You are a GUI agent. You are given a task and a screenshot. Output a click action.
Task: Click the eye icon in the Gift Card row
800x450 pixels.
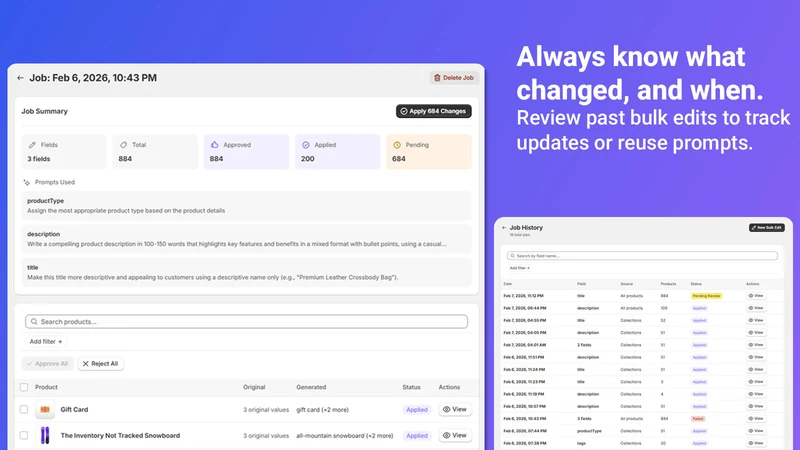[x=446, y=409]
